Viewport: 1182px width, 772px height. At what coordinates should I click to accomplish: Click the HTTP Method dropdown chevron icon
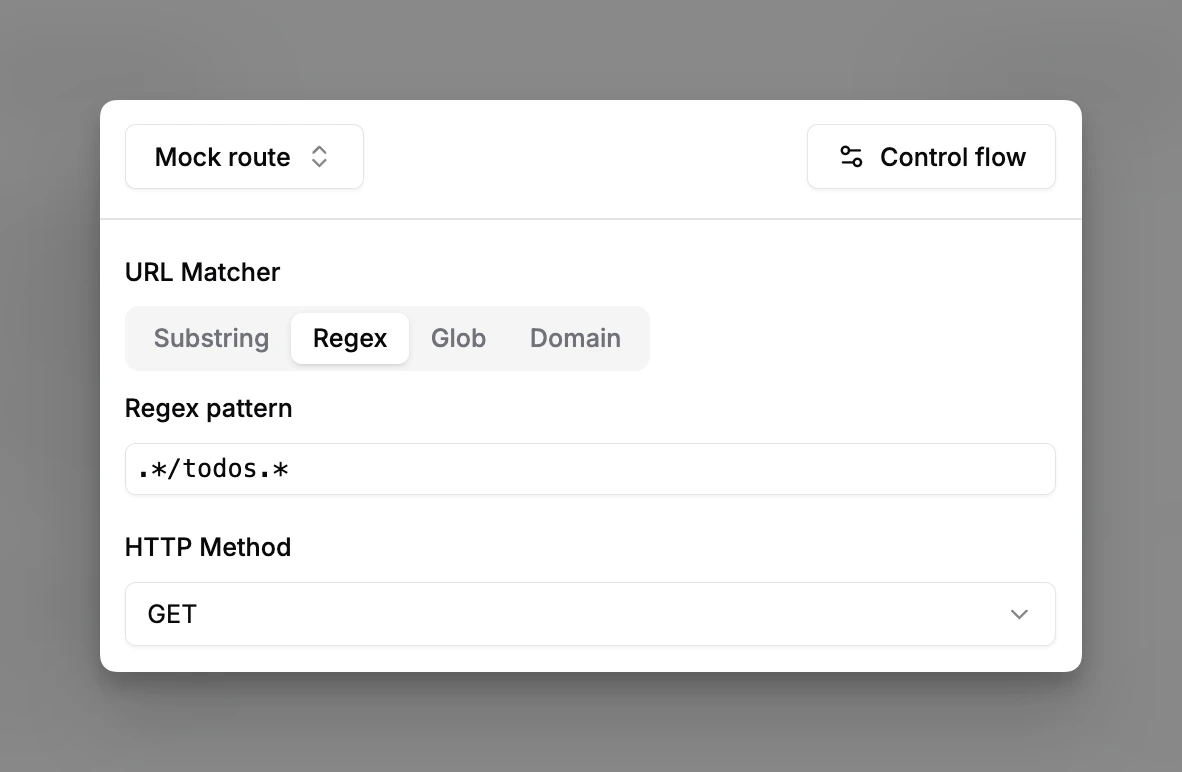click(x=1019, y=614)
